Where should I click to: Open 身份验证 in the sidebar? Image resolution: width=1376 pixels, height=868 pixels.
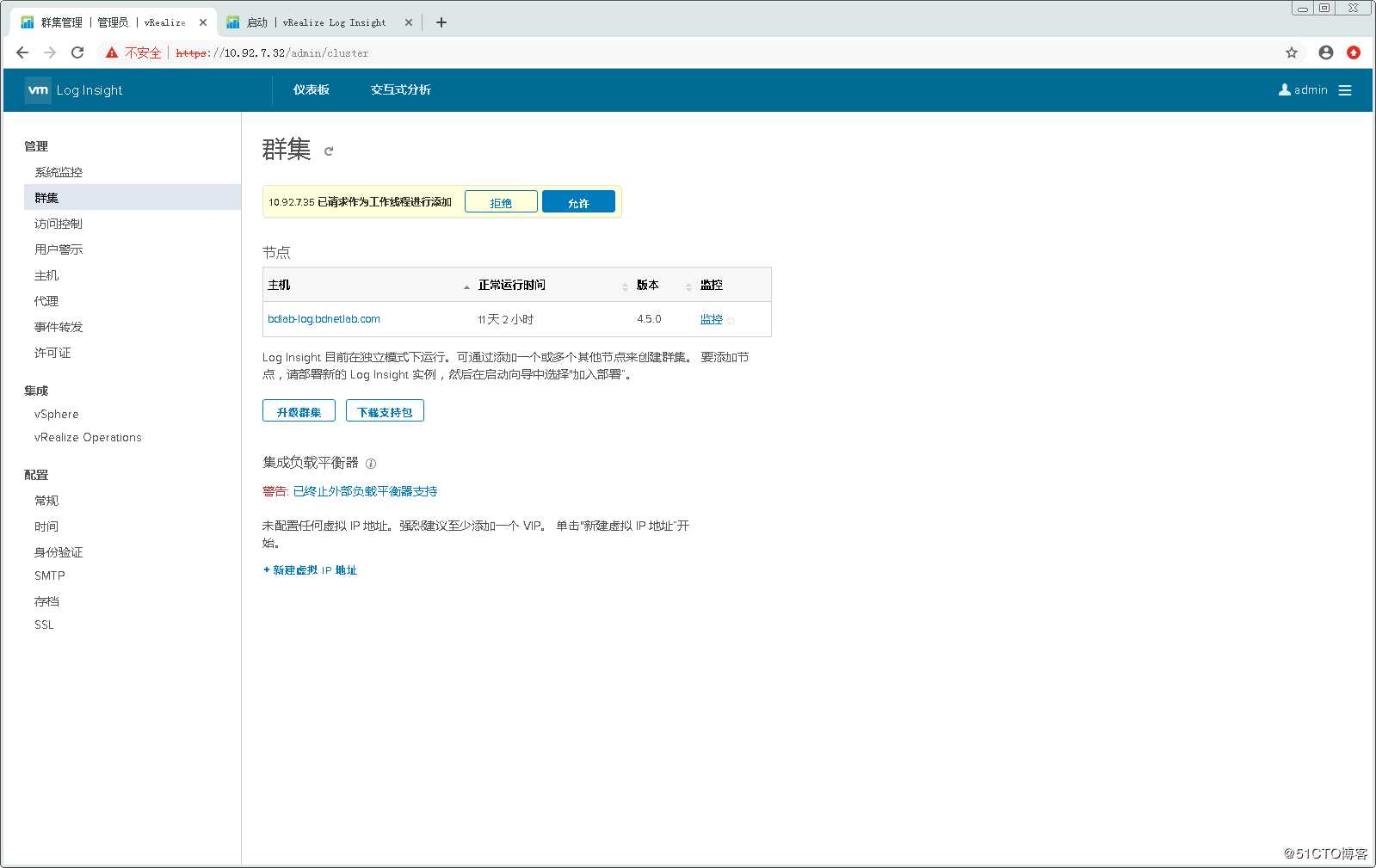[59, 552]
